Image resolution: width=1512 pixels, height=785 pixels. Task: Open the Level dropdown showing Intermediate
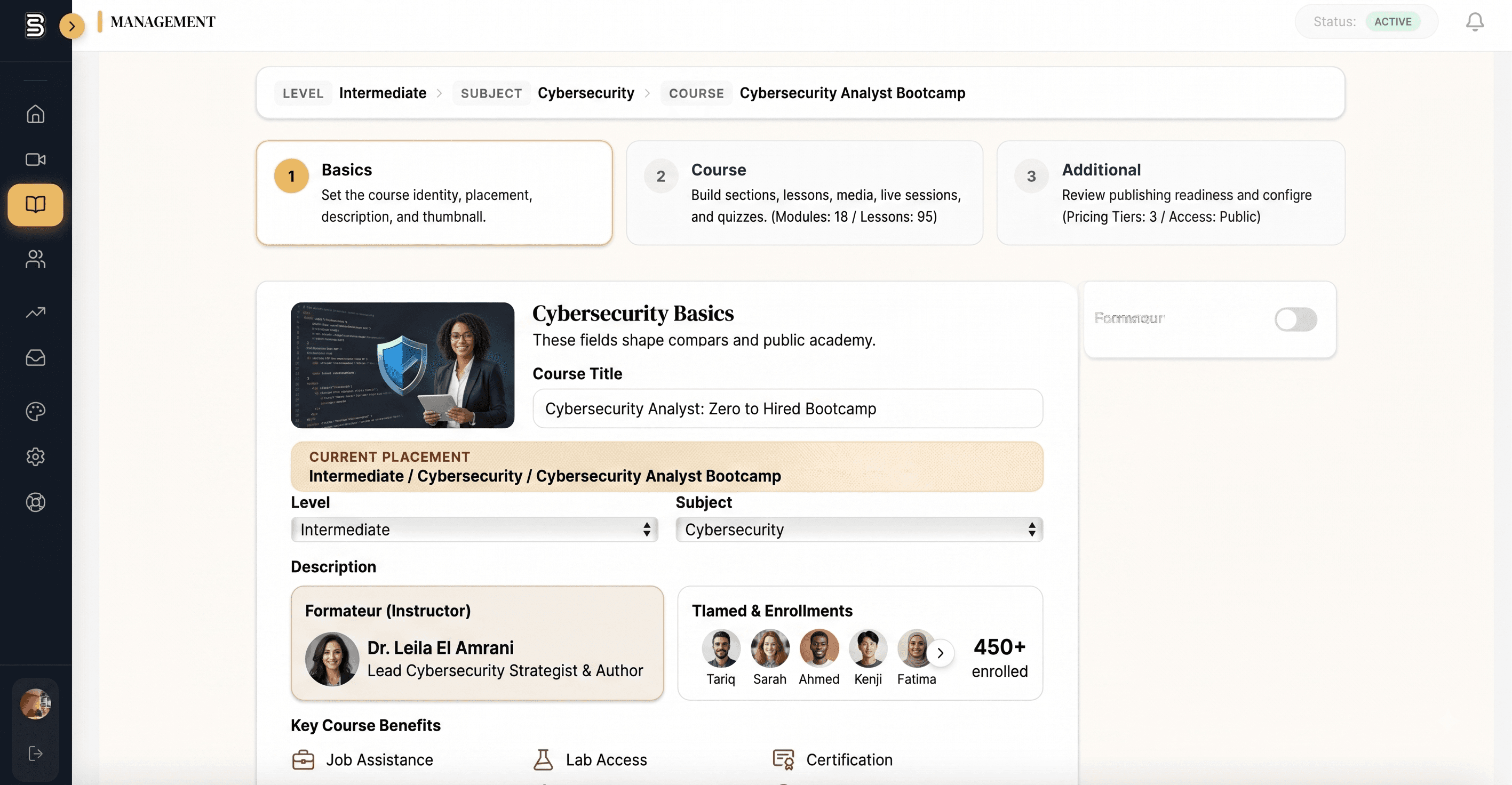[474, 529]
